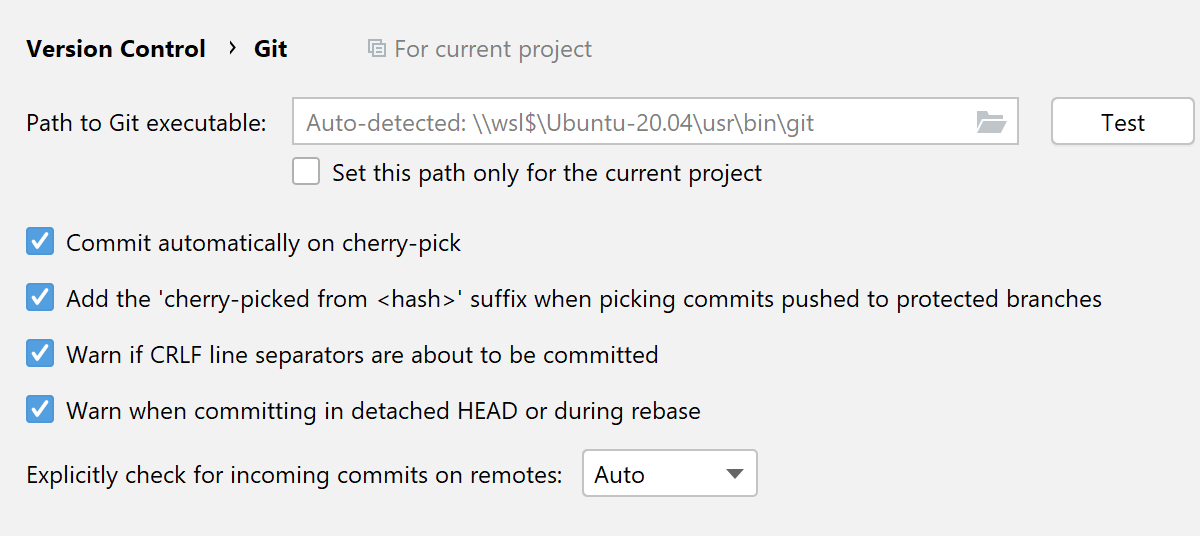1200x536 pixels.
Task: Click the 'Warn when committing in detached HEAD' label text
Action: [x=383, y=410]
